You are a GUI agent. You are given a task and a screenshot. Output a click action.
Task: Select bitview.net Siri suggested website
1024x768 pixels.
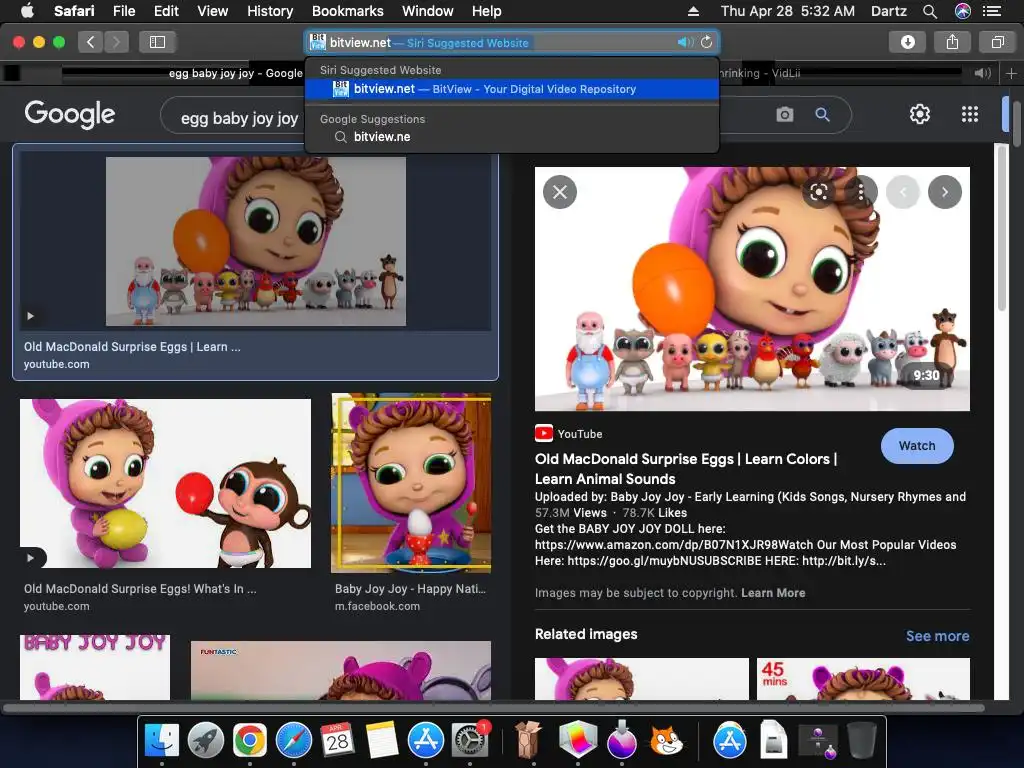pyautogui.click(x=512, y=89)
